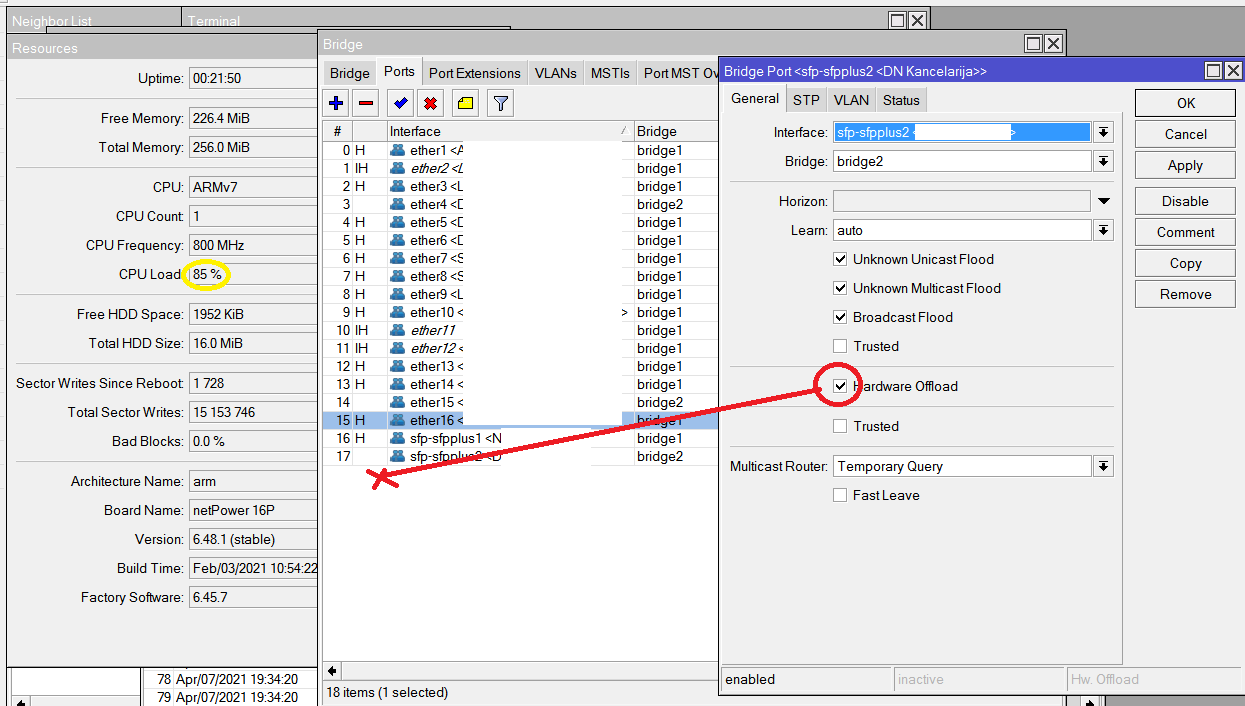Click the interface icon of ether3 row
The height and width of the screenshot is (706, 1245).
coord(398,186)
